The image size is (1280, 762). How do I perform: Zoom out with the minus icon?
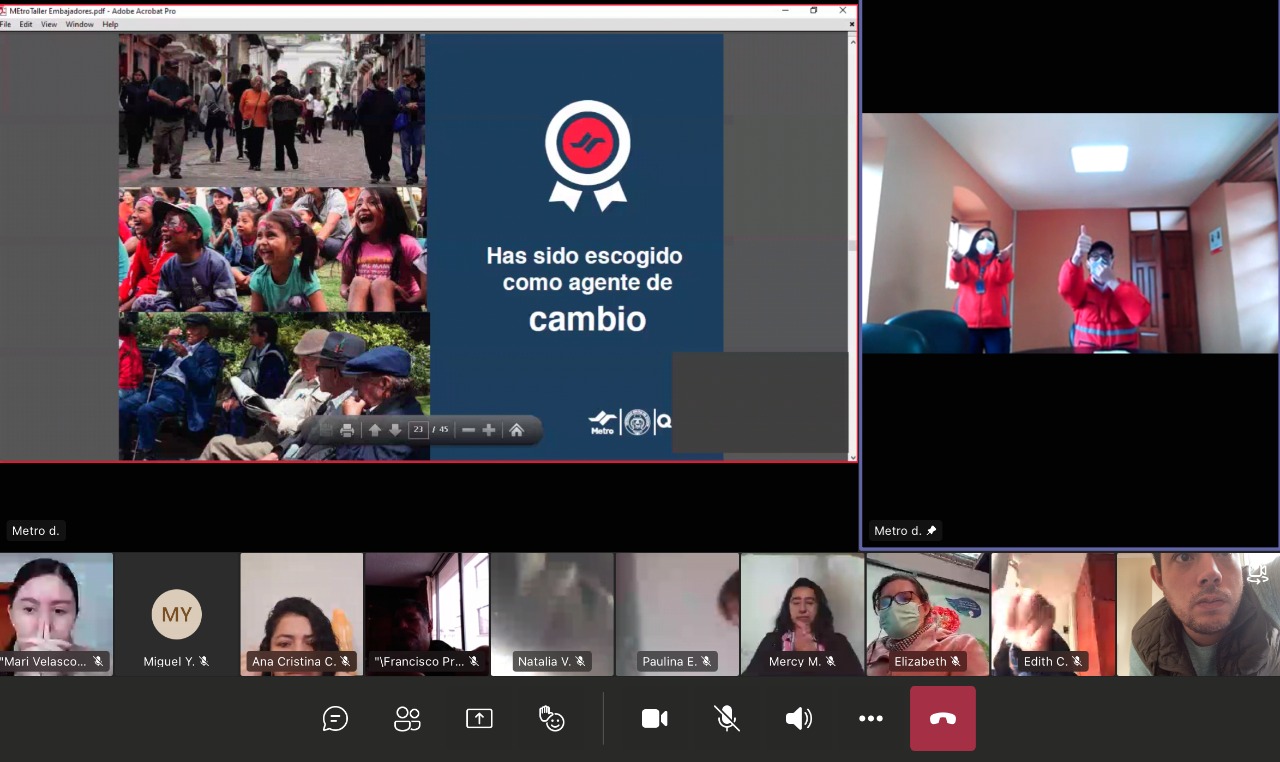[468, 430]
